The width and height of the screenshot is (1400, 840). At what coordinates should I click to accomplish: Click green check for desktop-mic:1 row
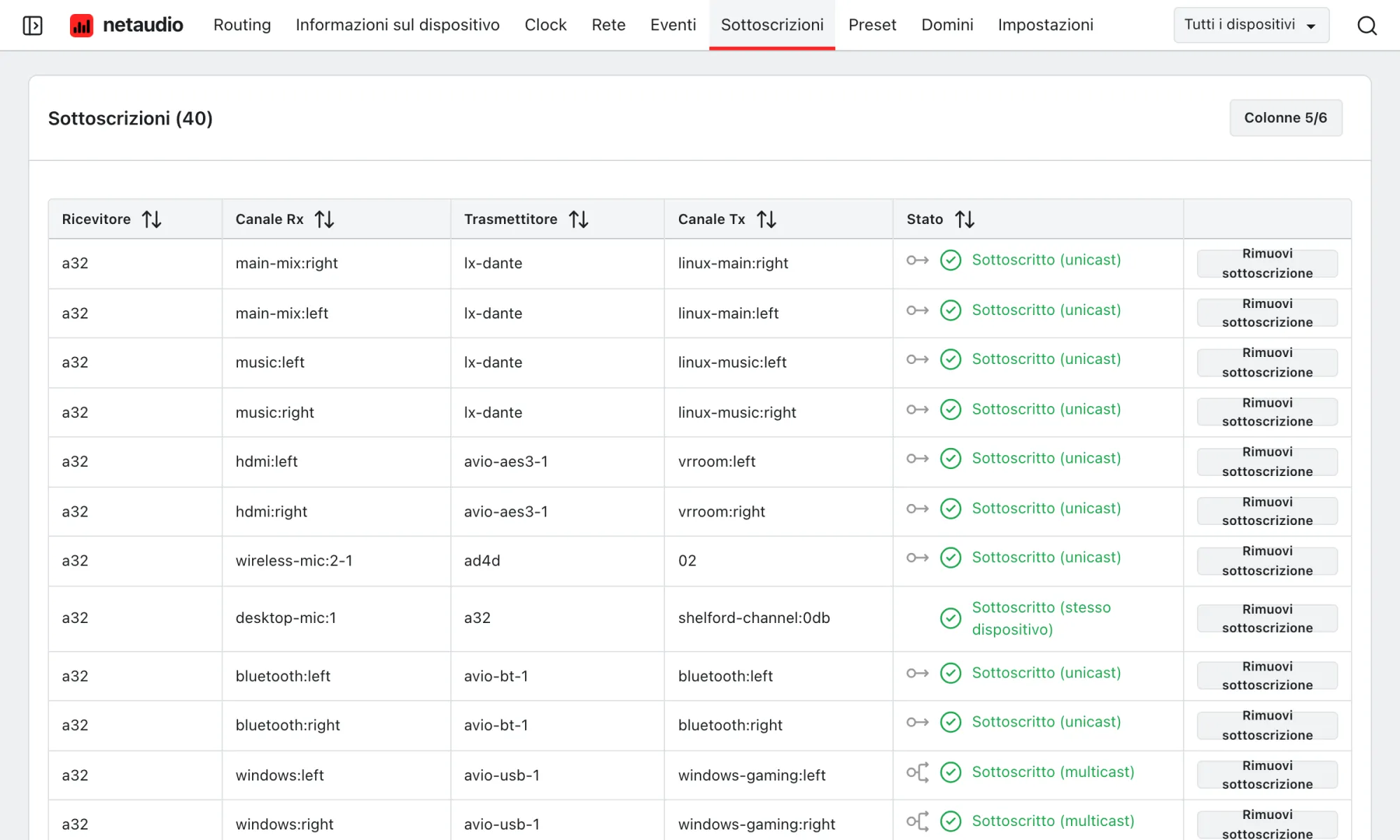tap(951, 618)
